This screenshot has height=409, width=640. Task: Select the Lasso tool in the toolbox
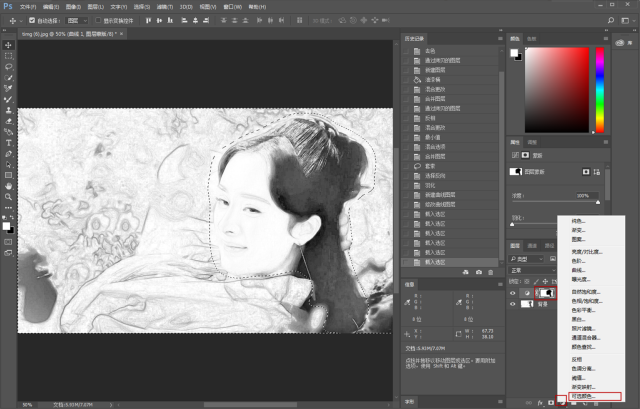(x=8, y=67)
